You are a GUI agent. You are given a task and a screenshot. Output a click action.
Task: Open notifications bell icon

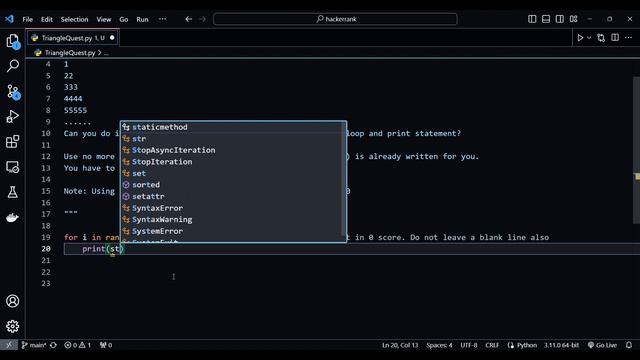point(629,345)
